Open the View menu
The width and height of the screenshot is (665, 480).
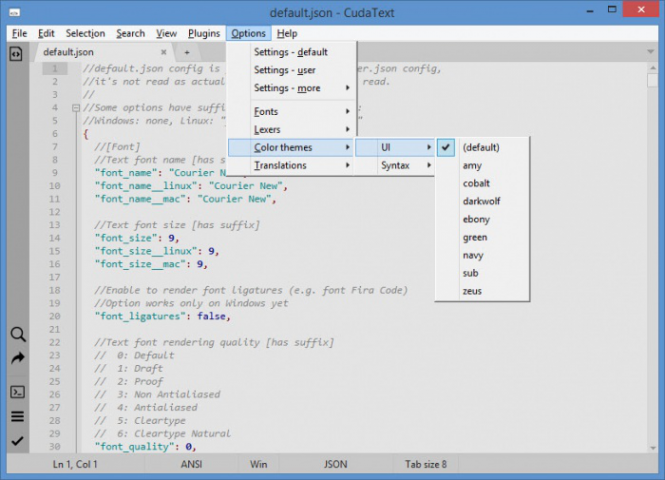pos(166,33)
